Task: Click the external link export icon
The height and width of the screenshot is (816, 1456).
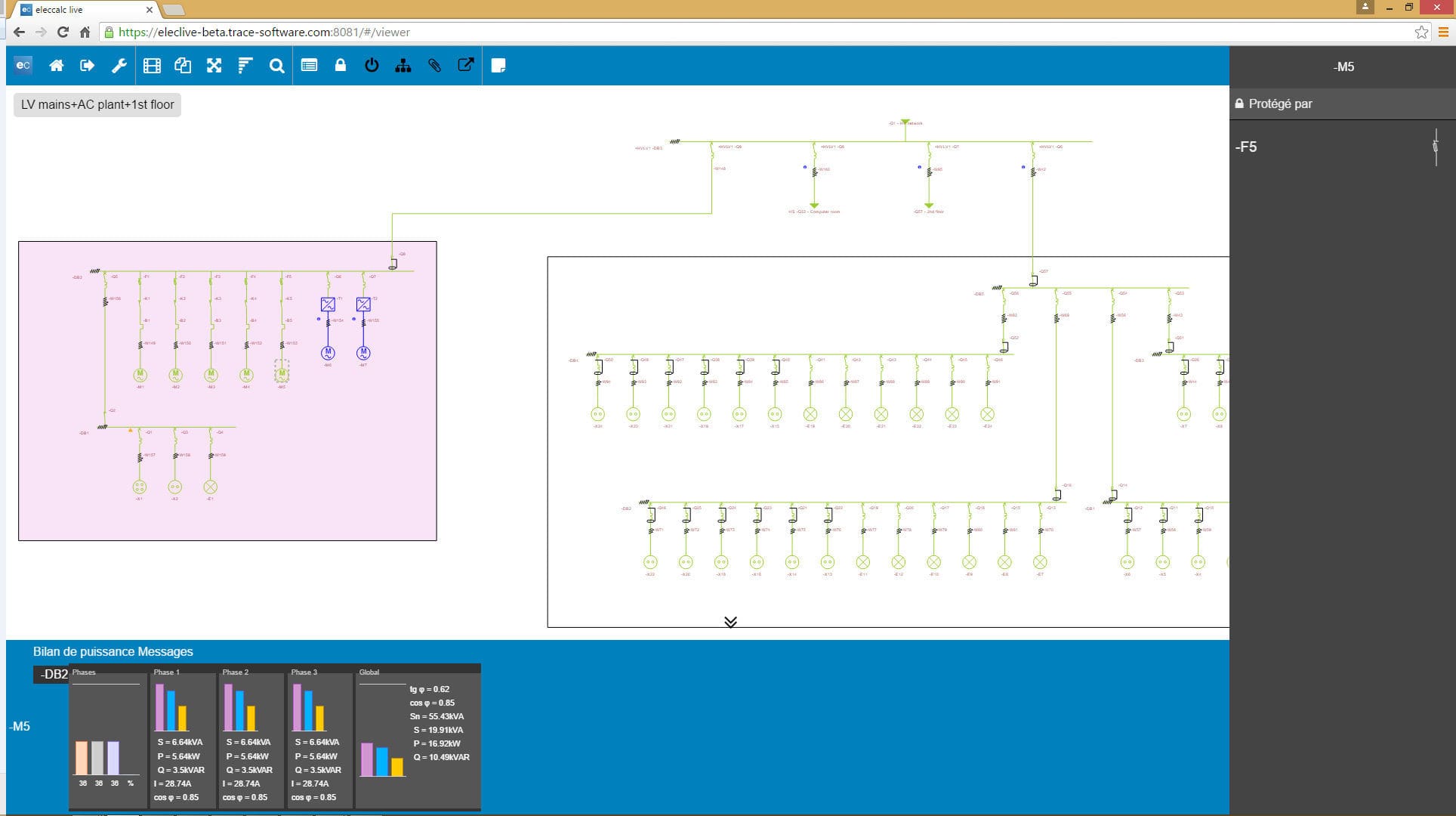Action: 466,66
